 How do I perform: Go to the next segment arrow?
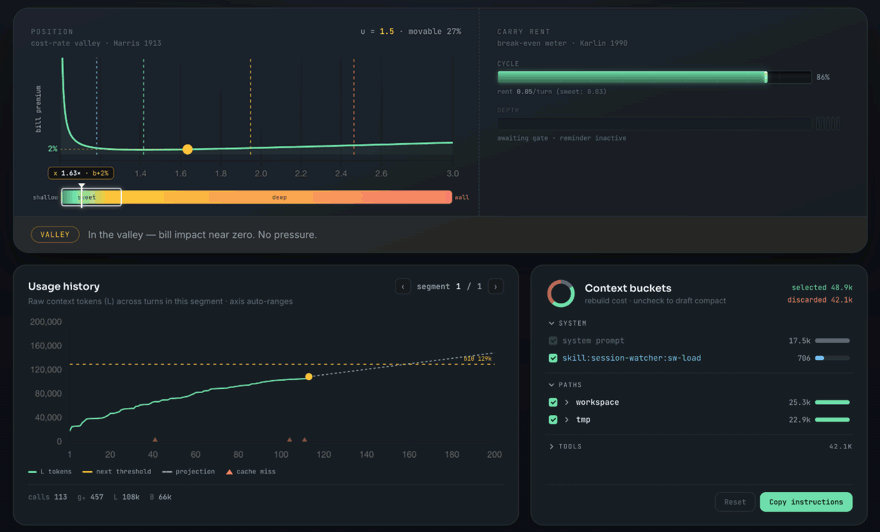click(x=496, y=287)
